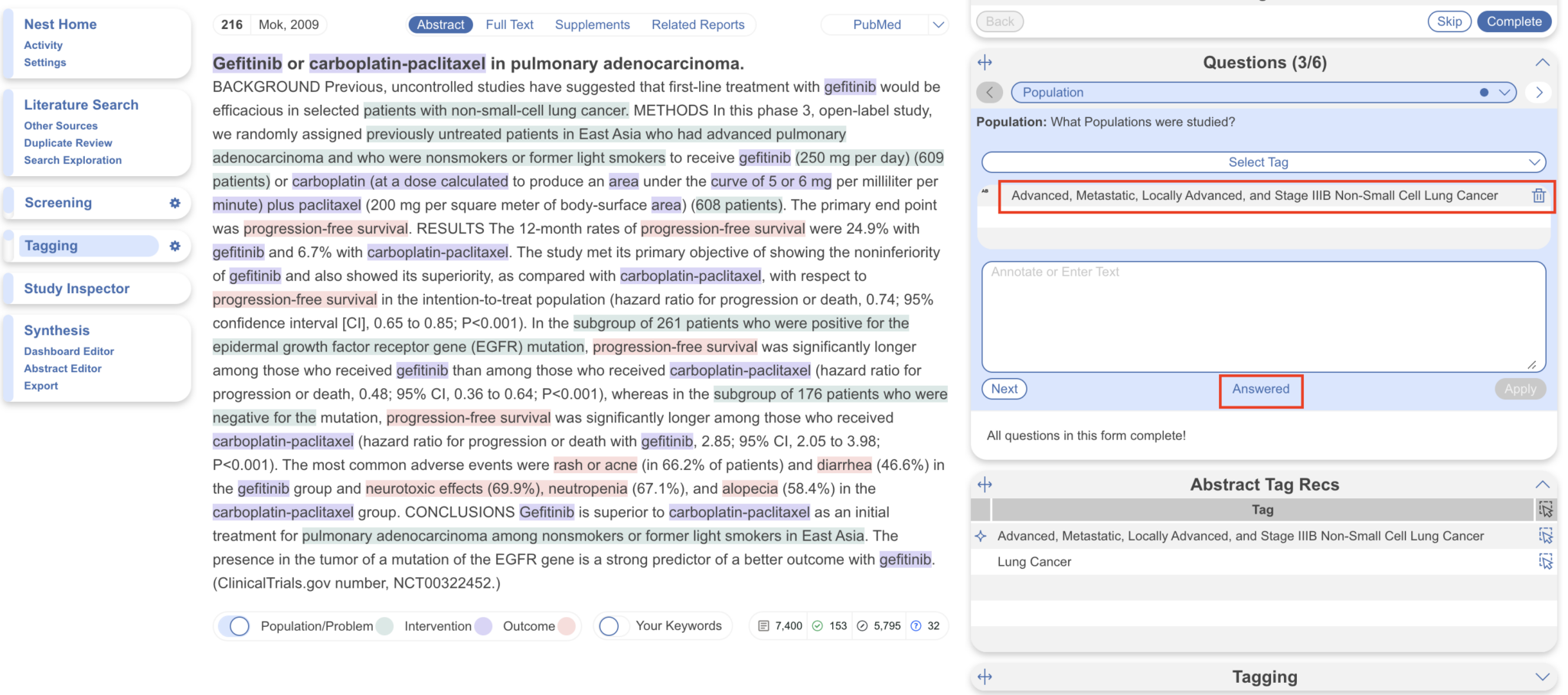Screen dimensions: 1568x695
Task: Switch to the Related Reports tab
Action: (x=697, y=24)
